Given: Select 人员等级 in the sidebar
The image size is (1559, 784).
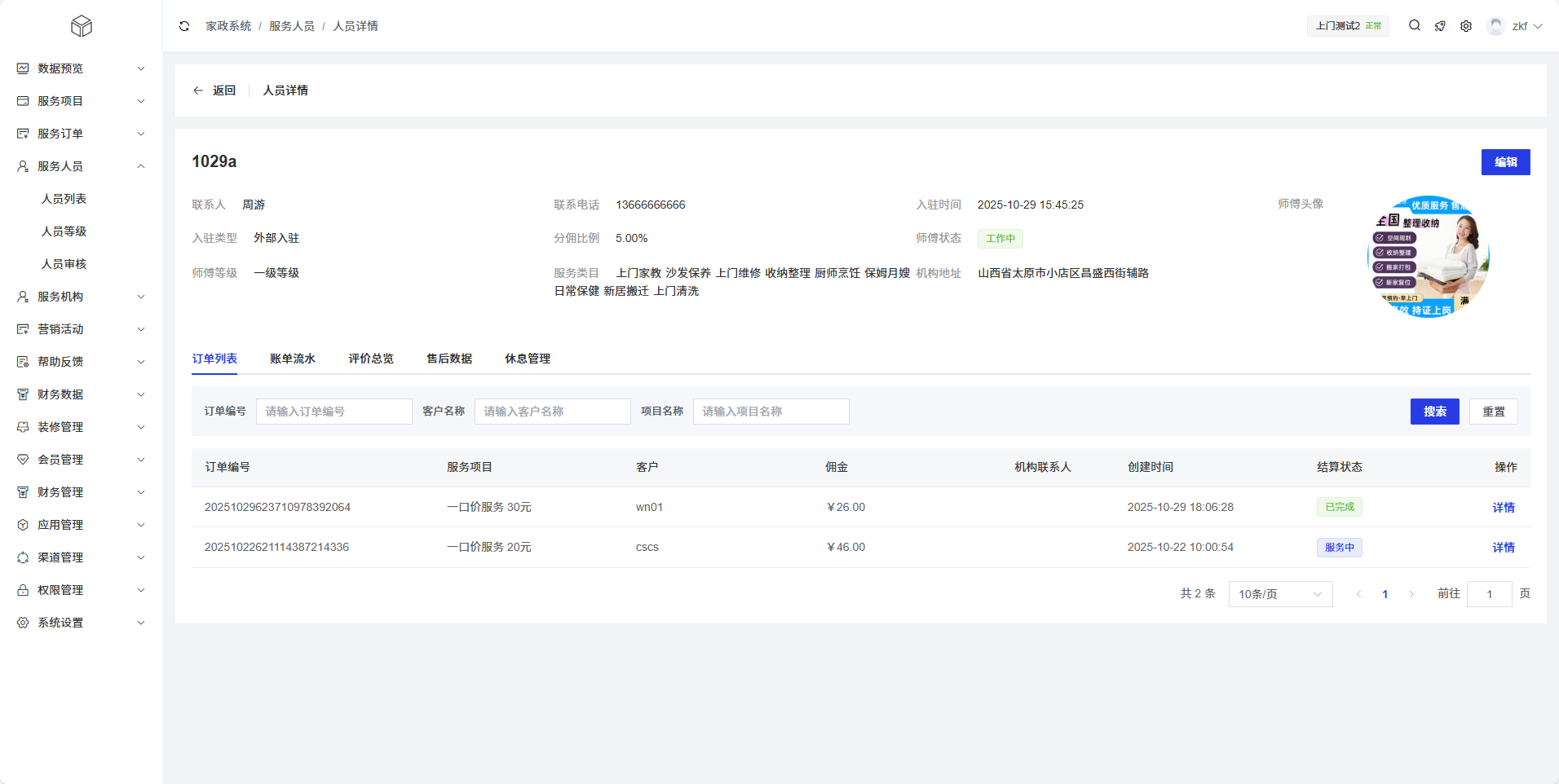Looking at the screenshot, I should 64,231.
